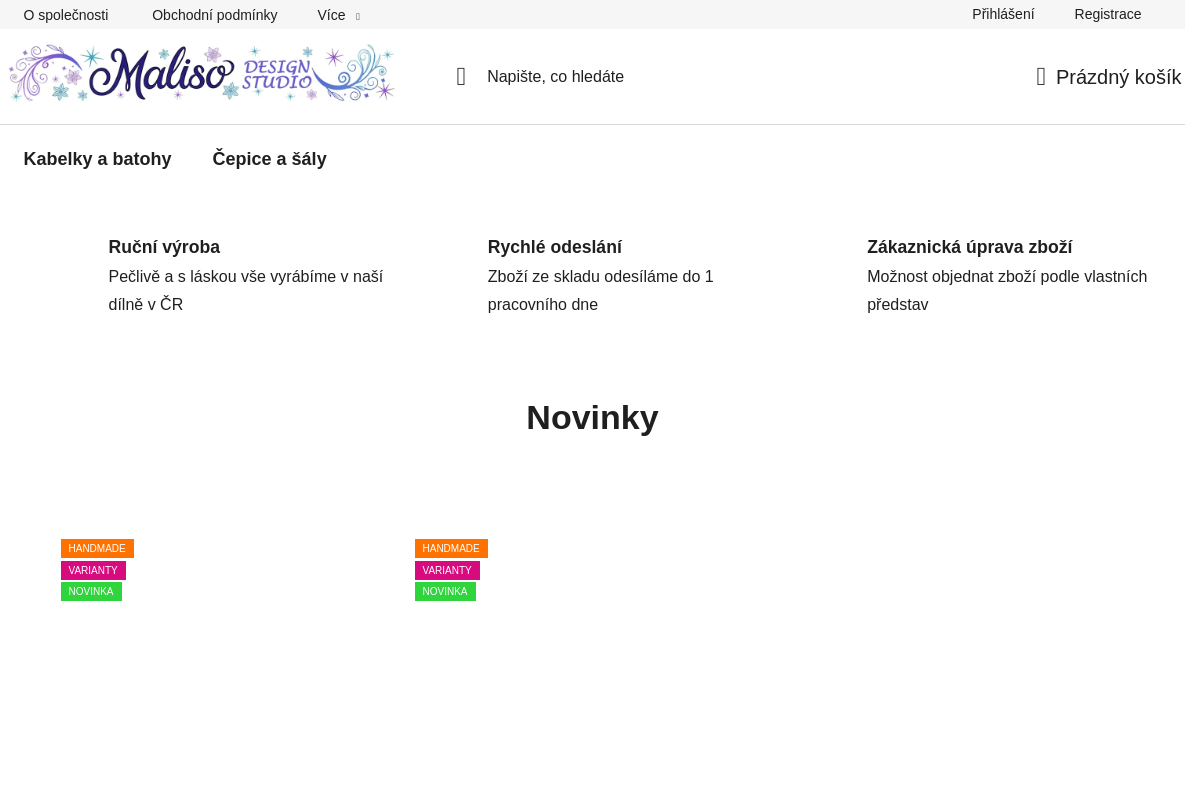Select Kabelky a batohy category
Viewport: 1200px width, 800px height.
point(98,159)
